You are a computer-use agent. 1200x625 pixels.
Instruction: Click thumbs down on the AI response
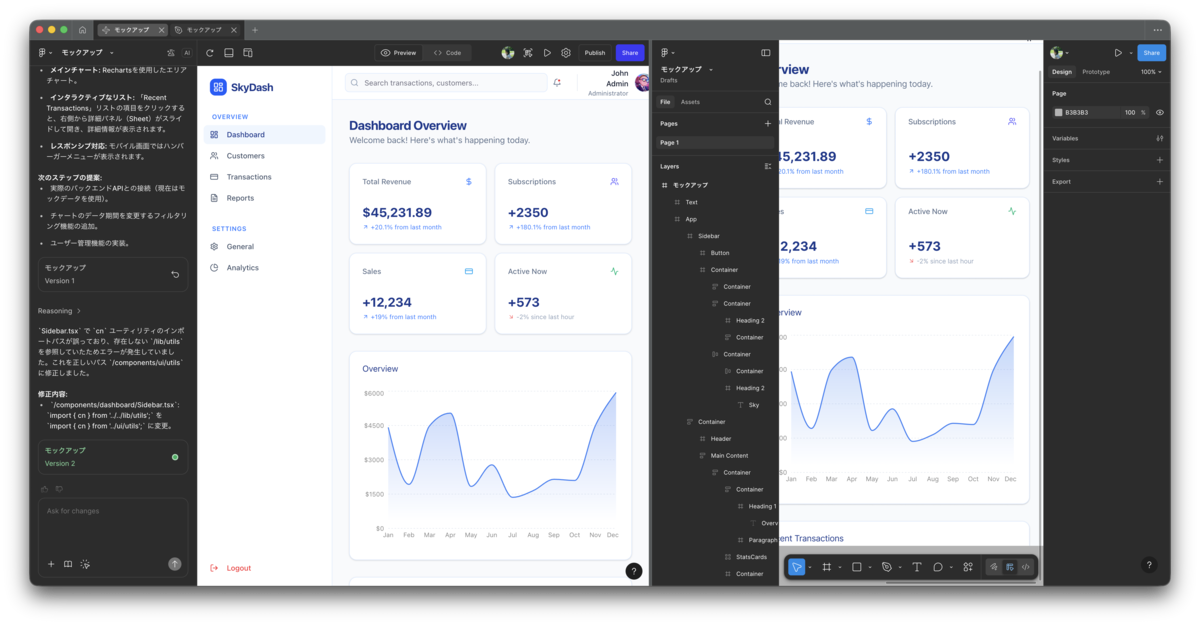click(59, 489)
